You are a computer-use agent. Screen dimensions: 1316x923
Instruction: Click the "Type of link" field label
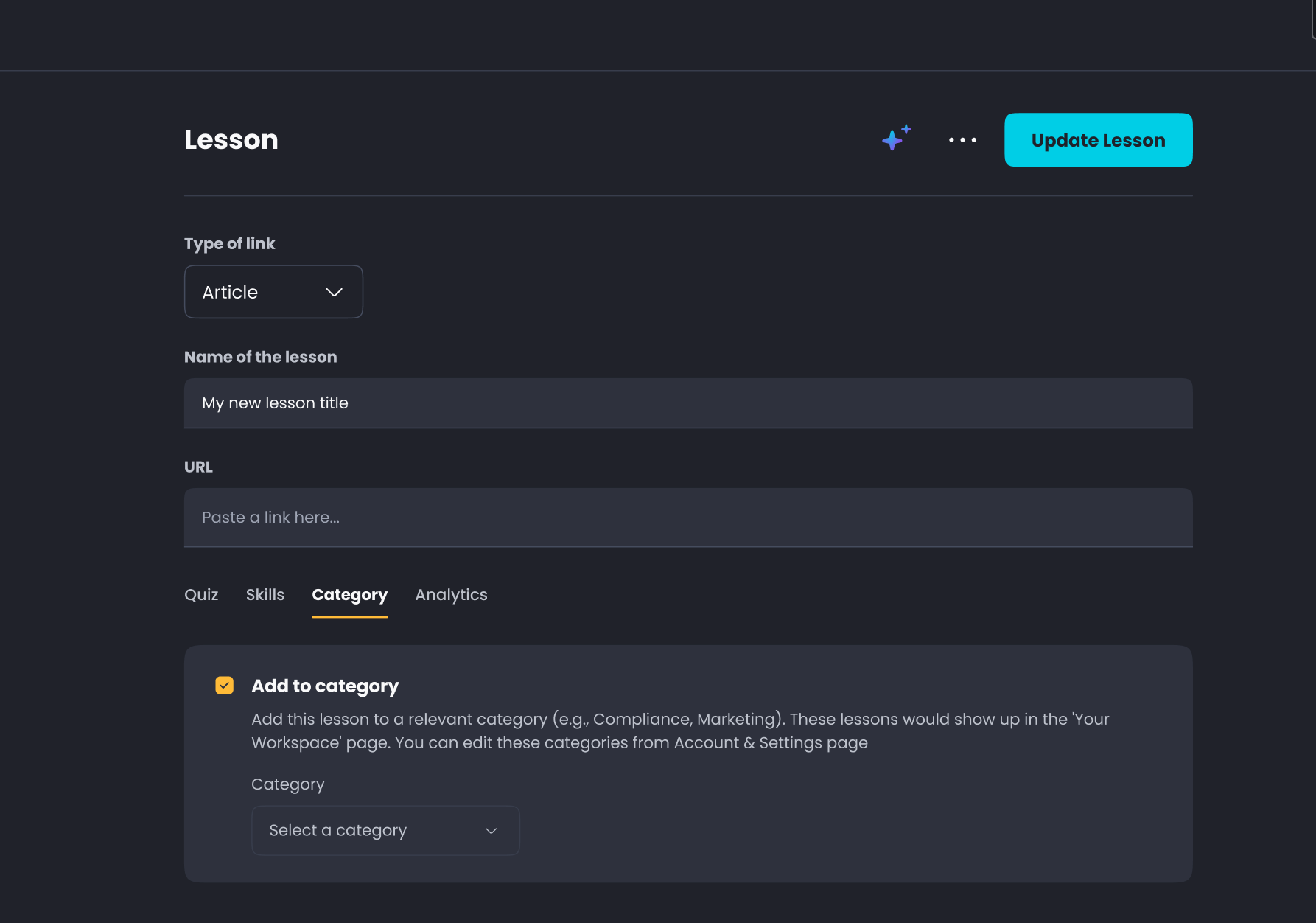coord(229,244)
